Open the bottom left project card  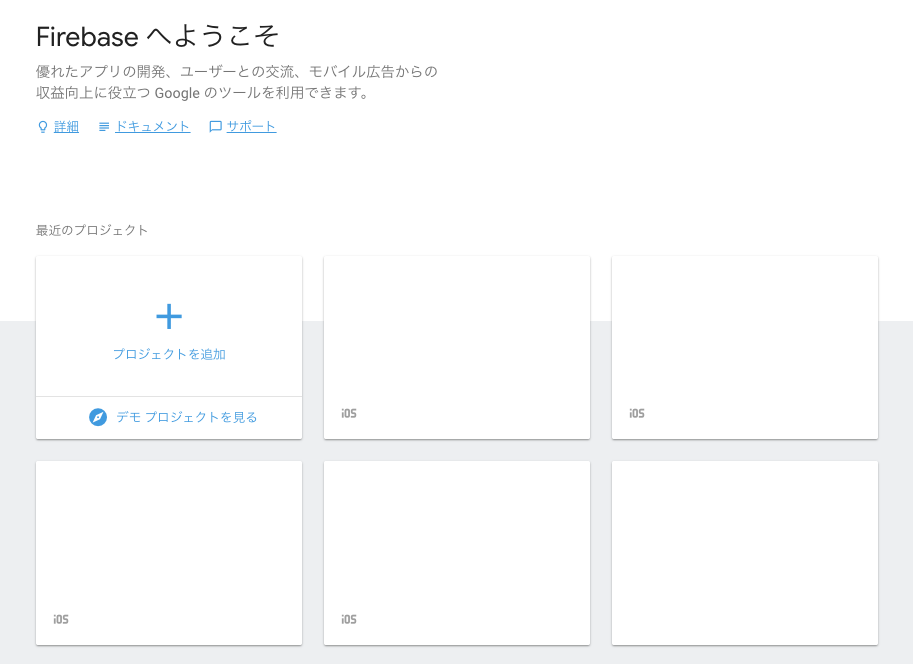168,552
